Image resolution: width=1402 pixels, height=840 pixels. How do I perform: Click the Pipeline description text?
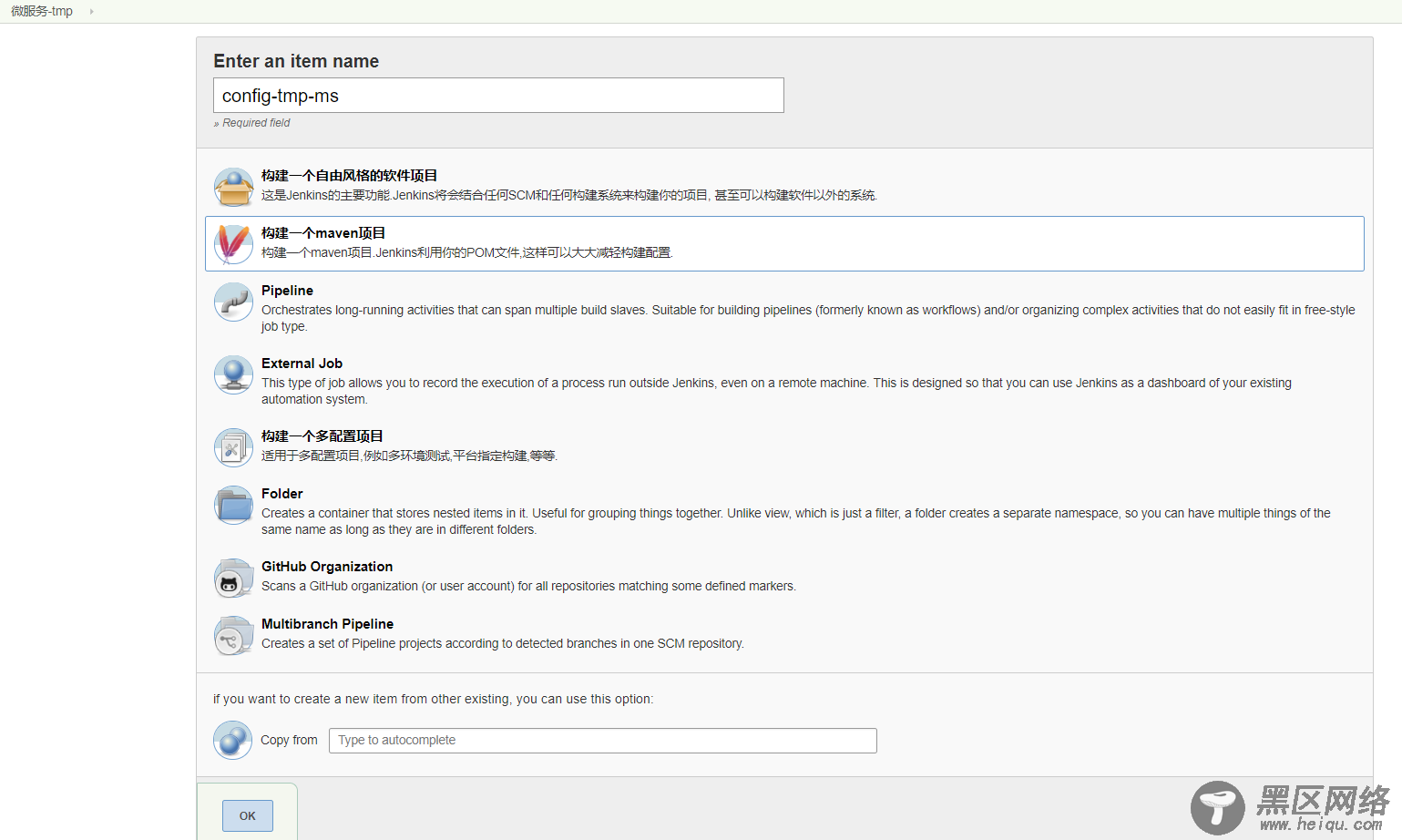(x=808, y=318)
